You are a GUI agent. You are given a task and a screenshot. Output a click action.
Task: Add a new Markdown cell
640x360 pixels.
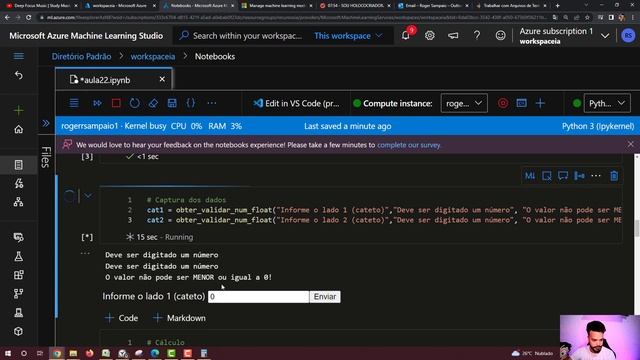coord(179,318)
